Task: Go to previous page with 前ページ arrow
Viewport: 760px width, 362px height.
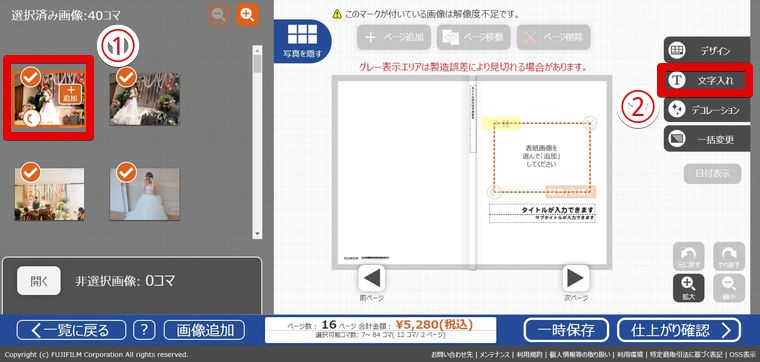Action: click(x=372, y=278)
